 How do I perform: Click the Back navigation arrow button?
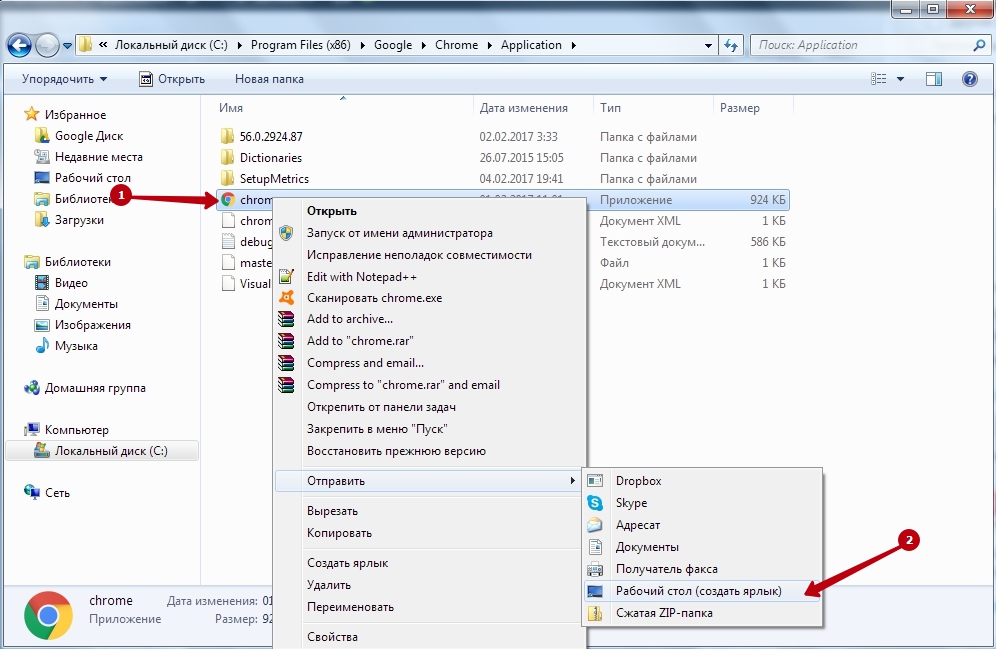point(19,45)
